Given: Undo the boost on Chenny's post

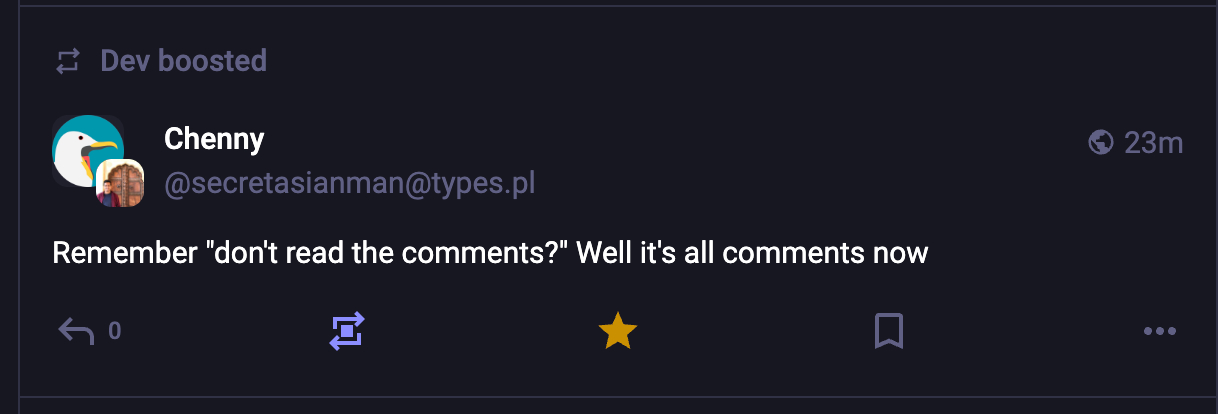Looking at the screenshot, I should (347, 330).
